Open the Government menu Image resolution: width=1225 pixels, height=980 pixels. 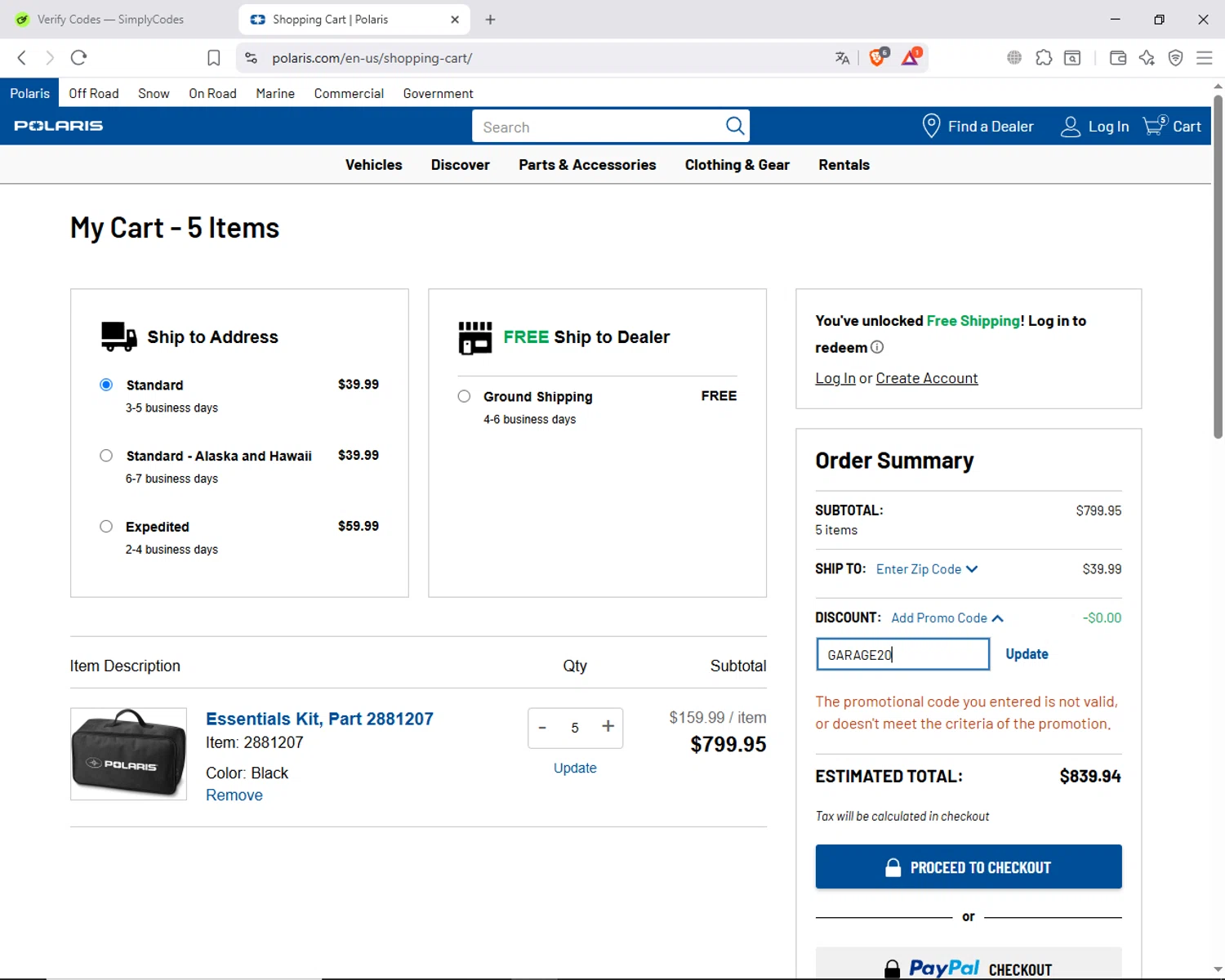tap(438, 93)
